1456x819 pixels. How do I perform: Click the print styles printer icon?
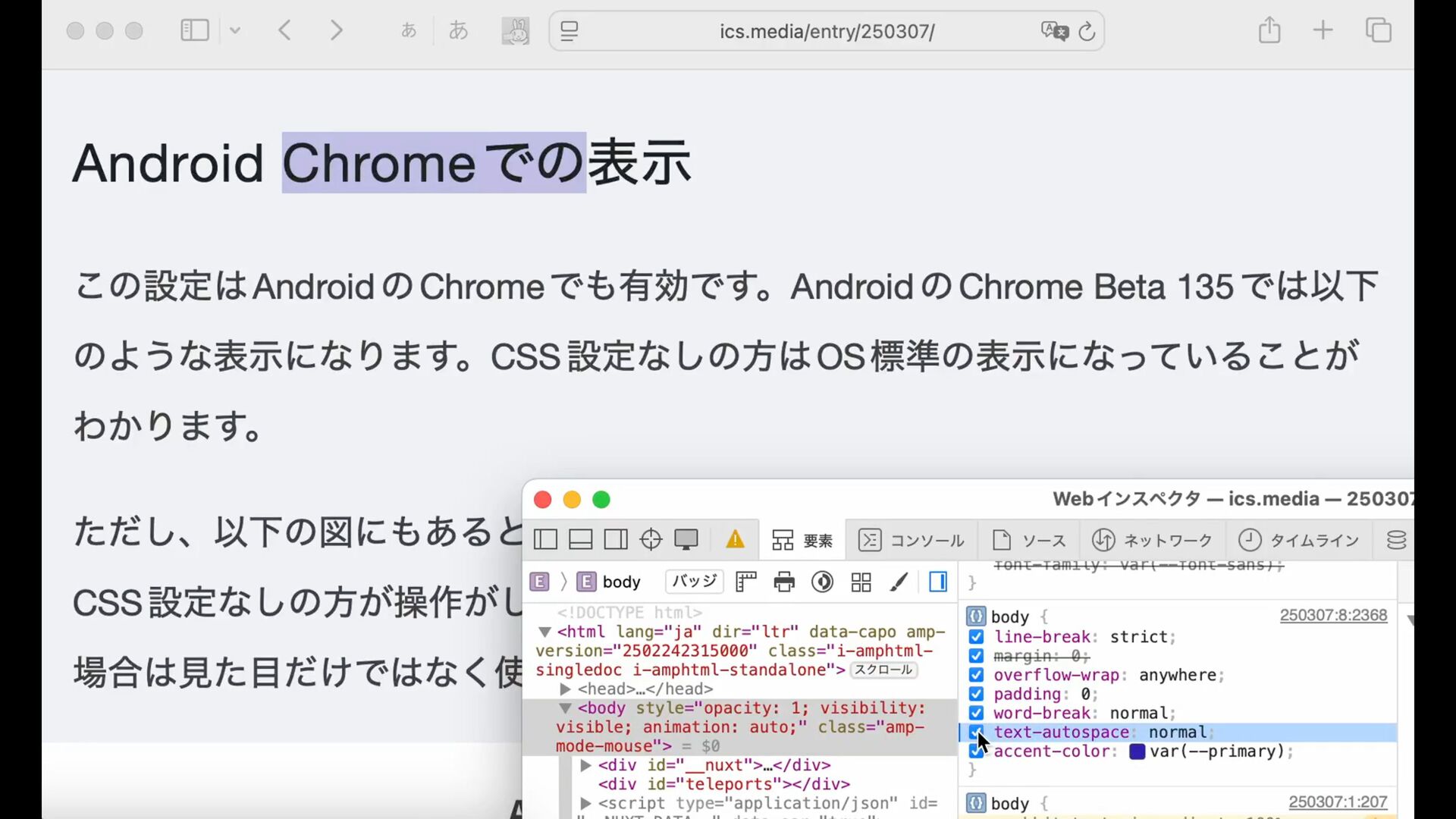784,582
